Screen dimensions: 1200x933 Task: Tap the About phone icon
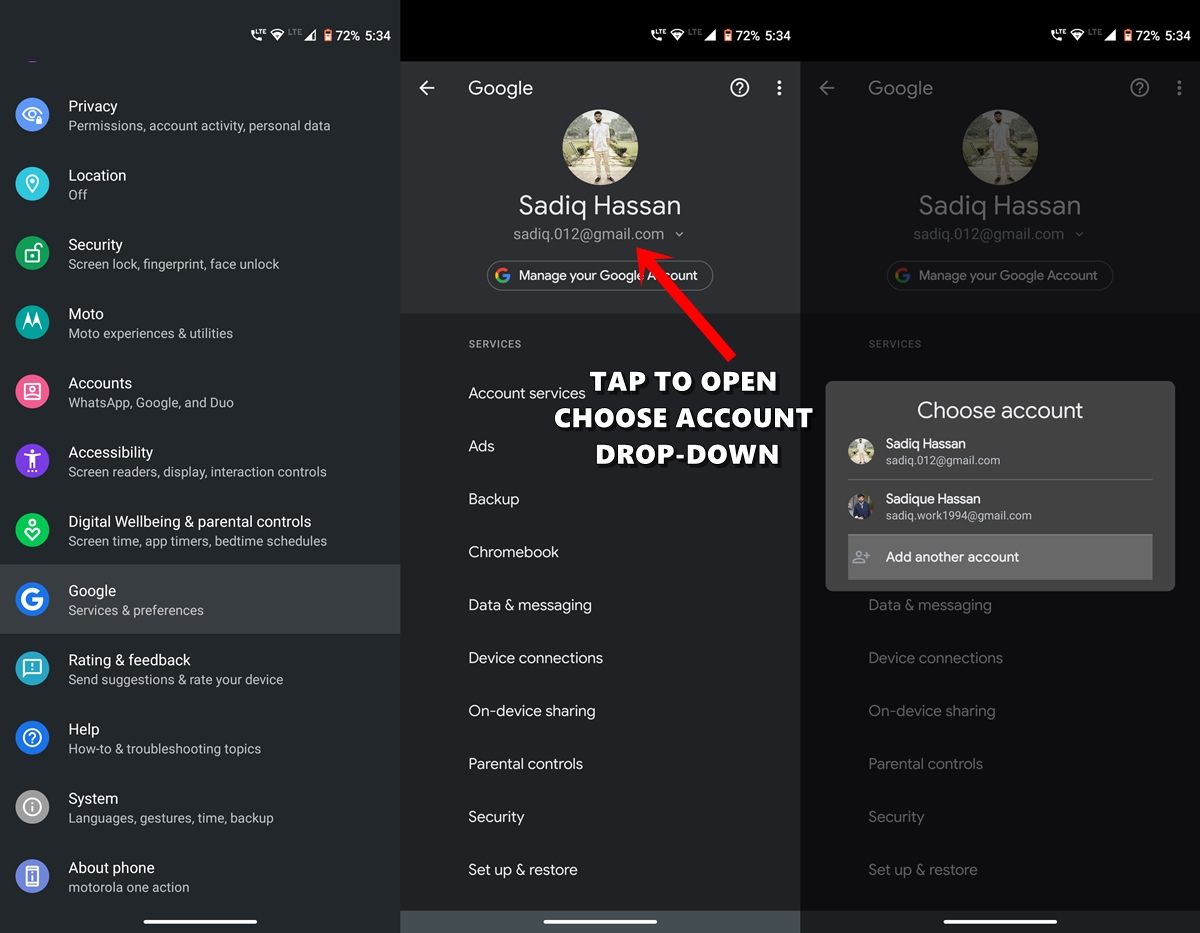point(32,876)
